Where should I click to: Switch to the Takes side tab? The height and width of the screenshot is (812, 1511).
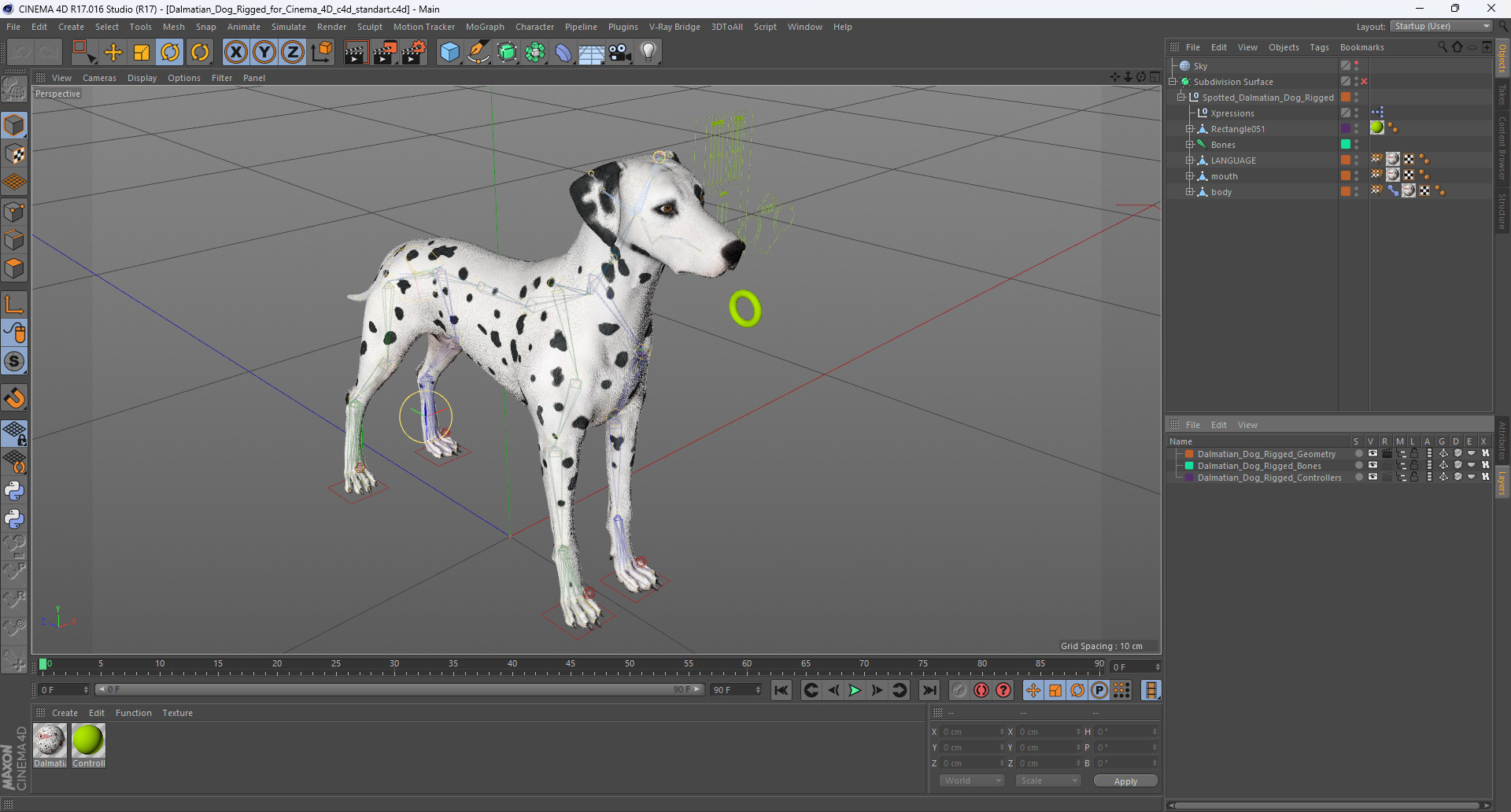tap(1502, 95)
